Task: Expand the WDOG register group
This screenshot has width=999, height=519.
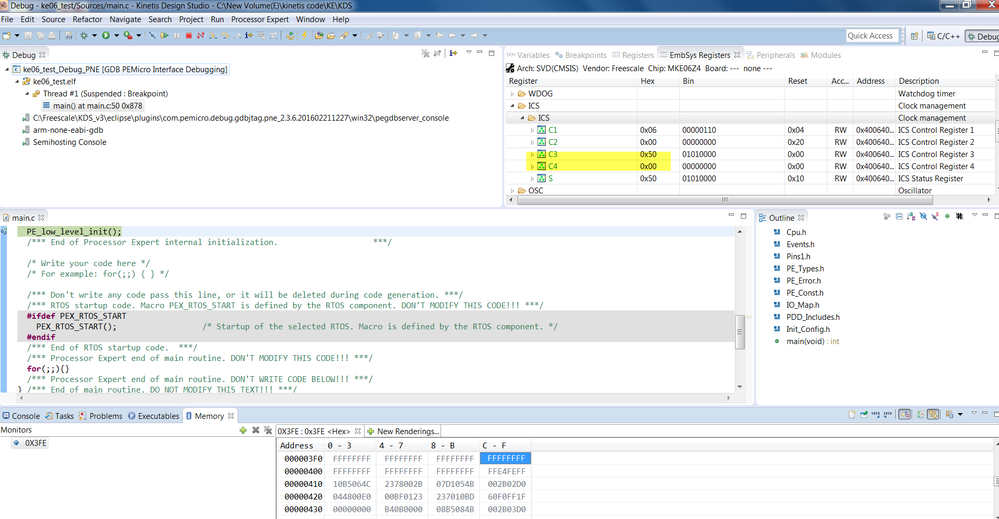Action: [512, 94]
